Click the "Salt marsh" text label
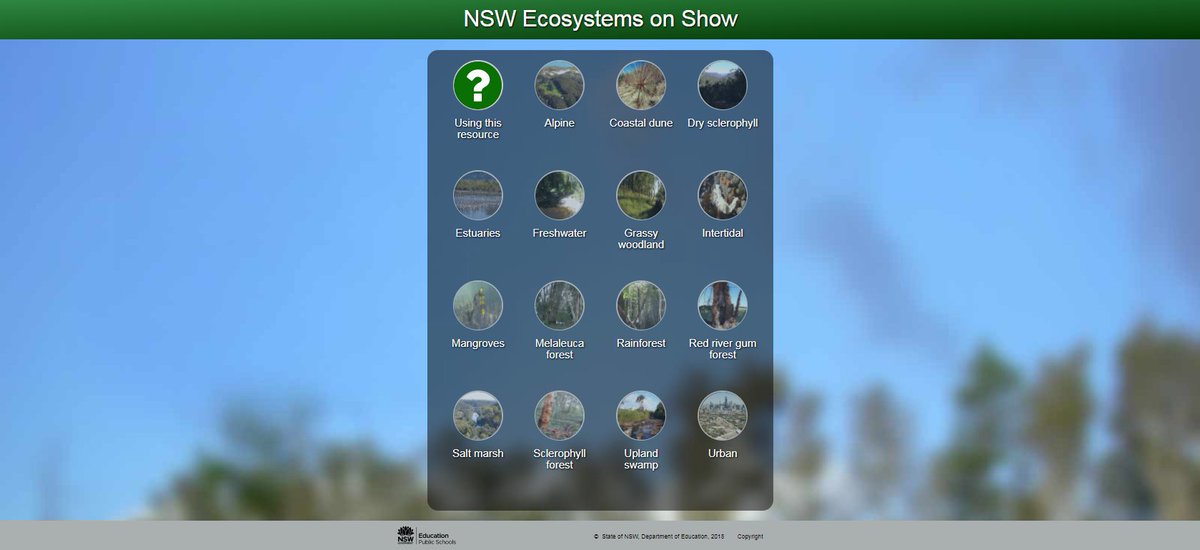Viewport: 1200px width, 550px height. coord(478,453)
